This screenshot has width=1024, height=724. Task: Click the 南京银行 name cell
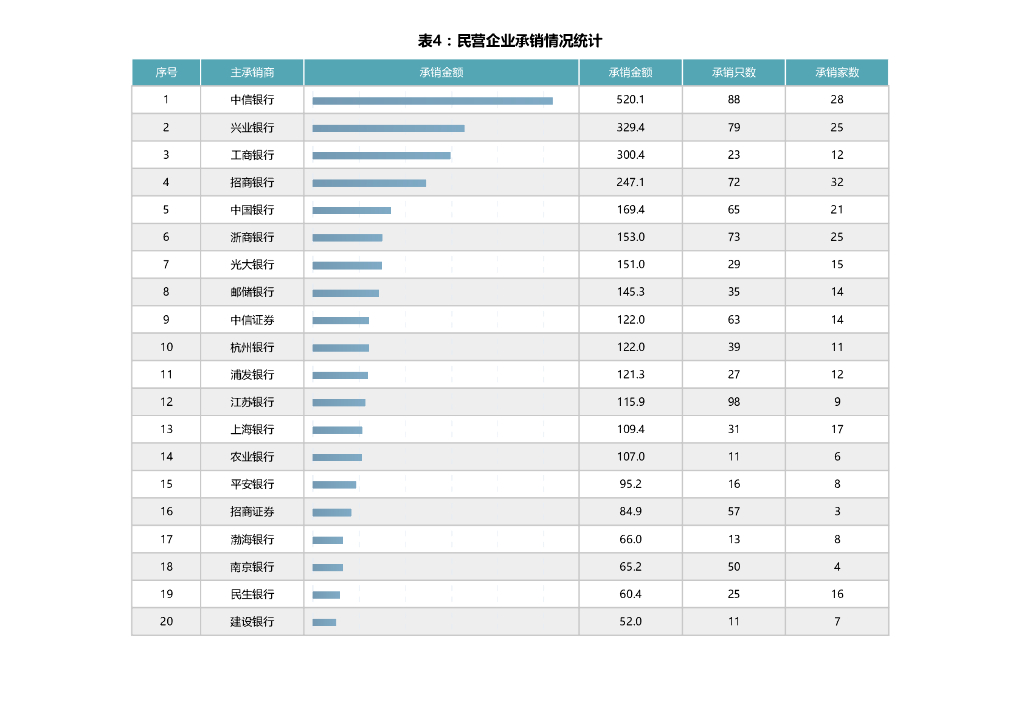point(252,567)
